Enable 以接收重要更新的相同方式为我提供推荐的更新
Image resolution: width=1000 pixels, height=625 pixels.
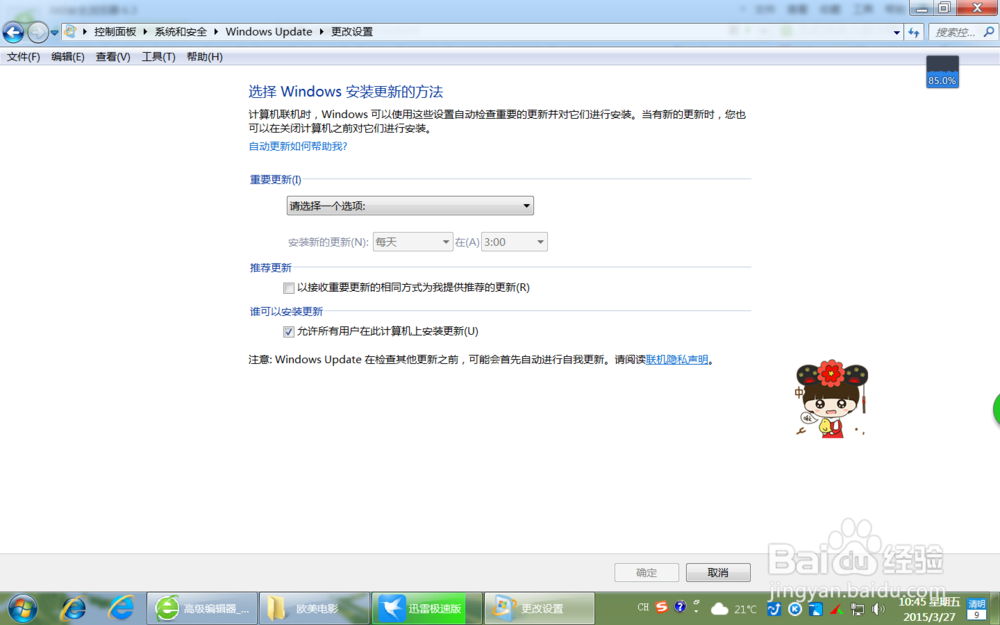[x=289, y=288]
